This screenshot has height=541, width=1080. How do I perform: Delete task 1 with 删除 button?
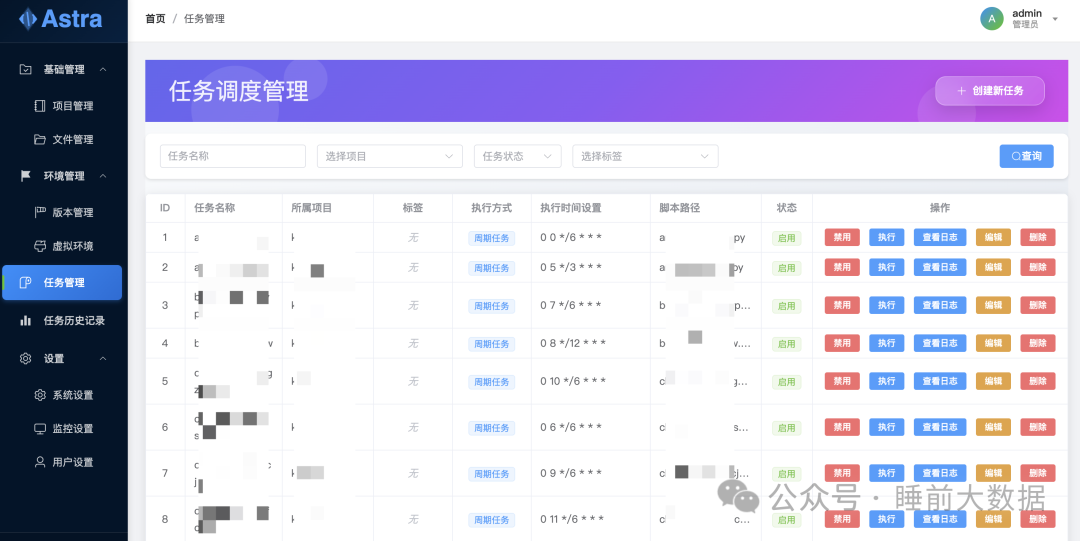[1037, 237]
